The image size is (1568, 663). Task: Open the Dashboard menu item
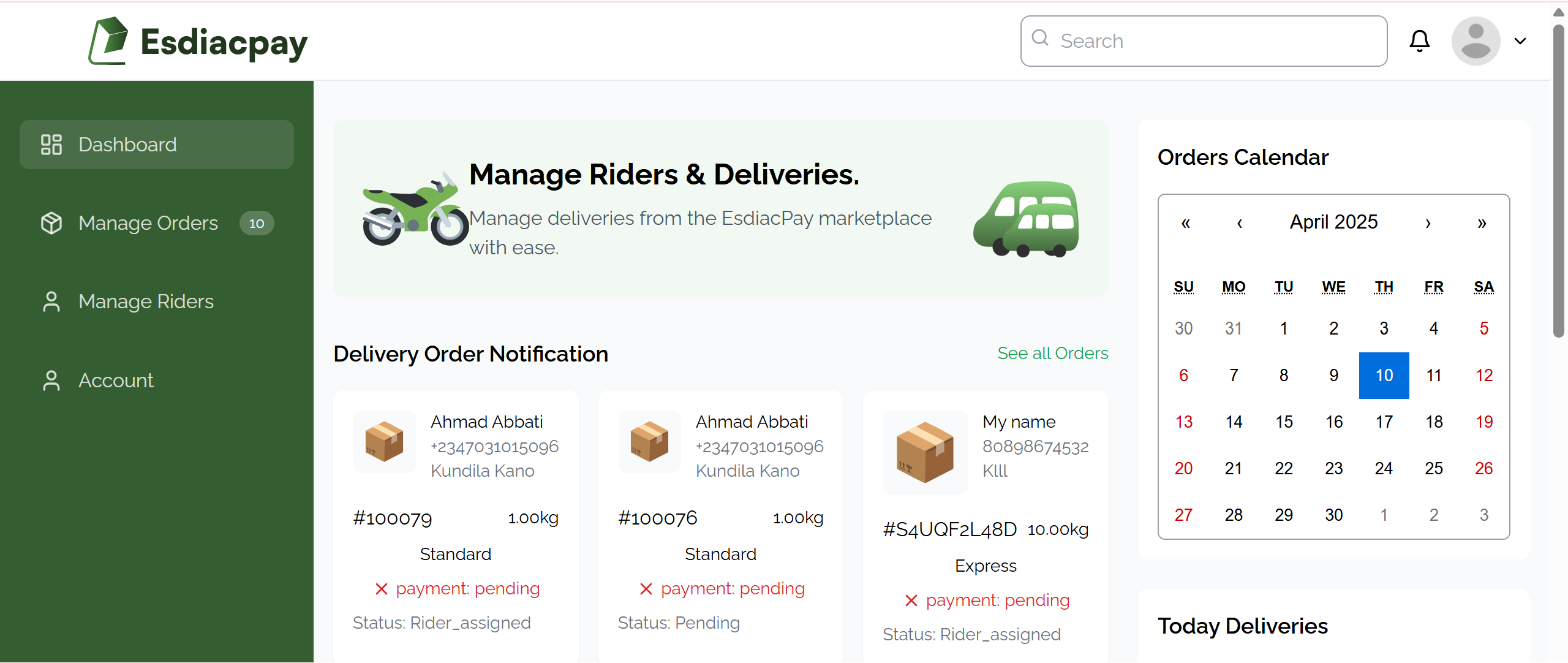(x=157, y=145)
